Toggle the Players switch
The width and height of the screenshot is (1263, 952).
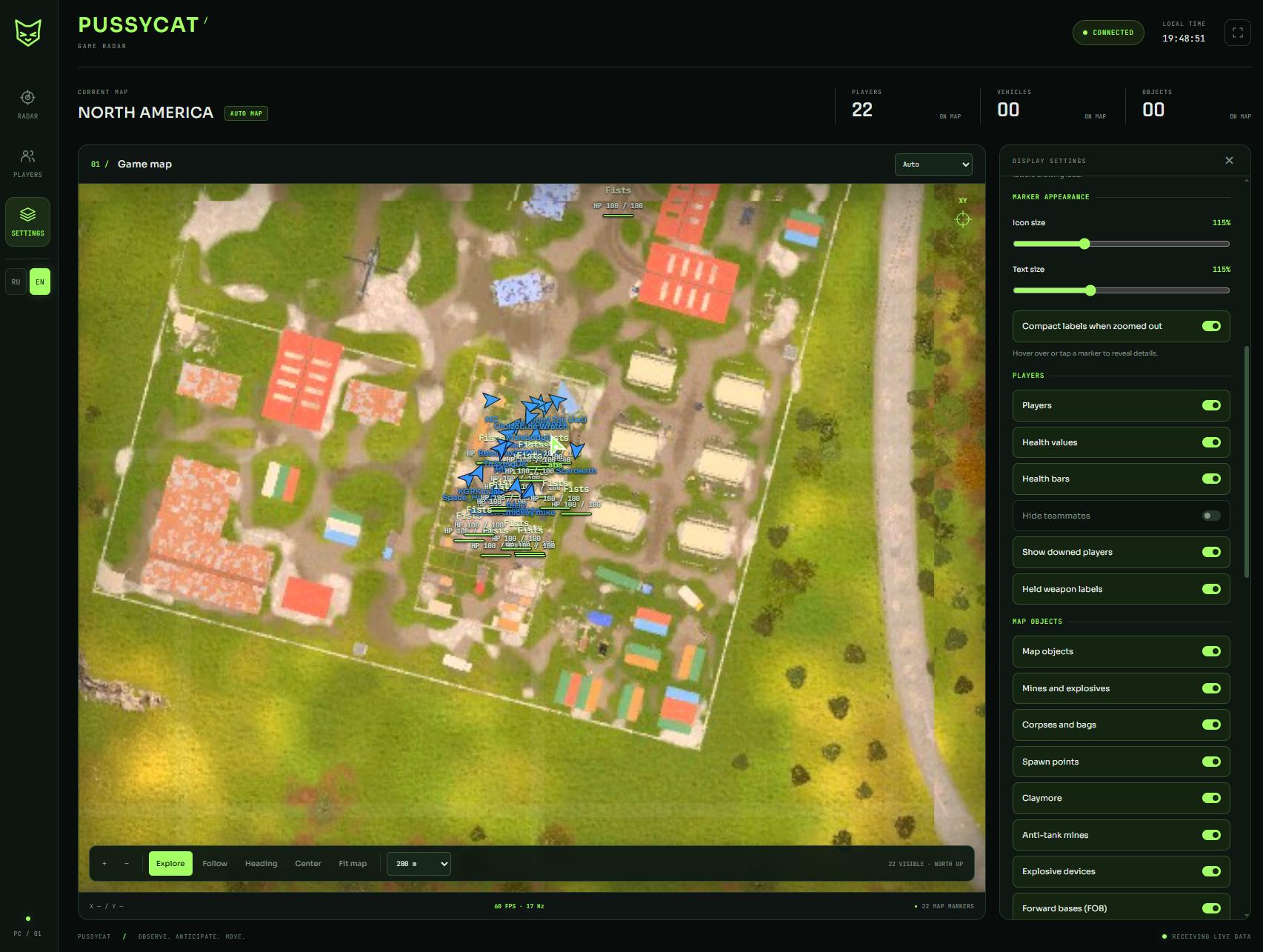tap(1211, 405)
